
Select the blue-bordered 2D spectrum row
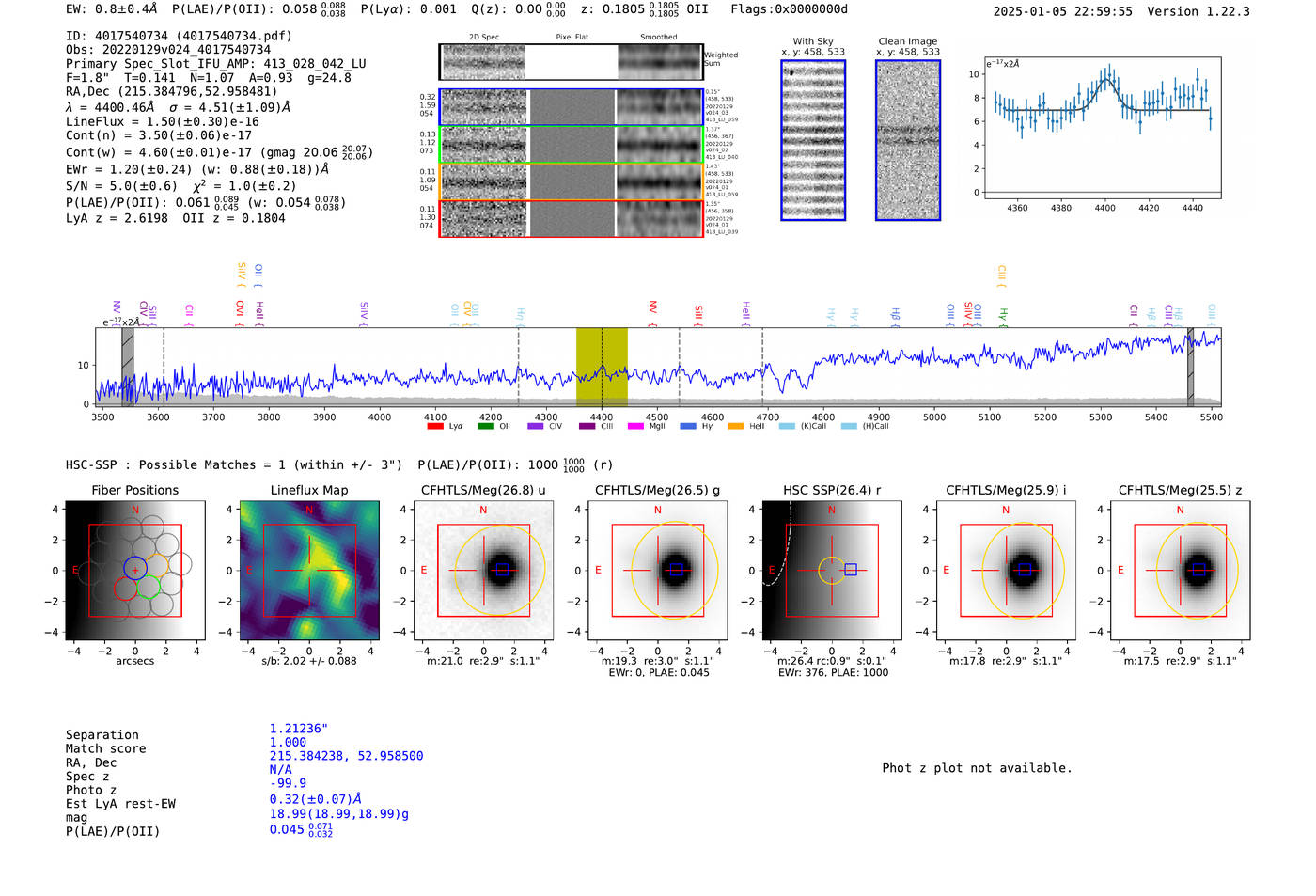point(571,107)
